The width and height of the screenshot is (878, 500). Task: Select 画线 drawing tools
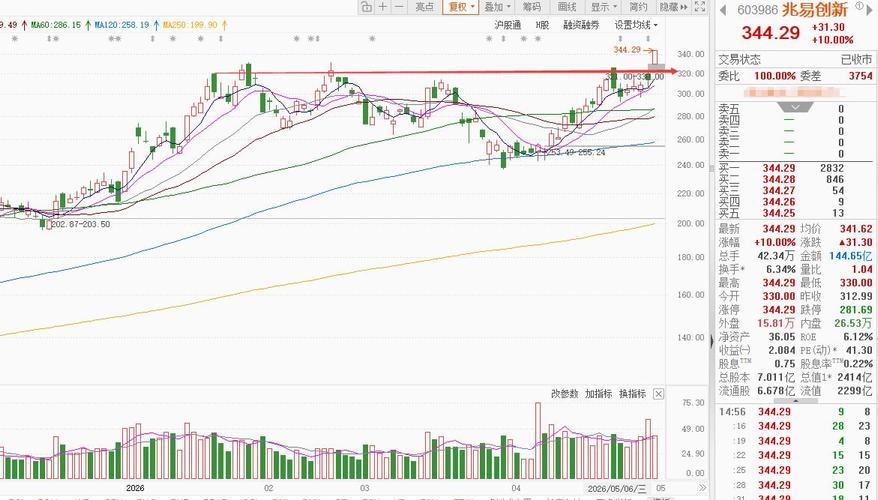[x=567, y=7]
